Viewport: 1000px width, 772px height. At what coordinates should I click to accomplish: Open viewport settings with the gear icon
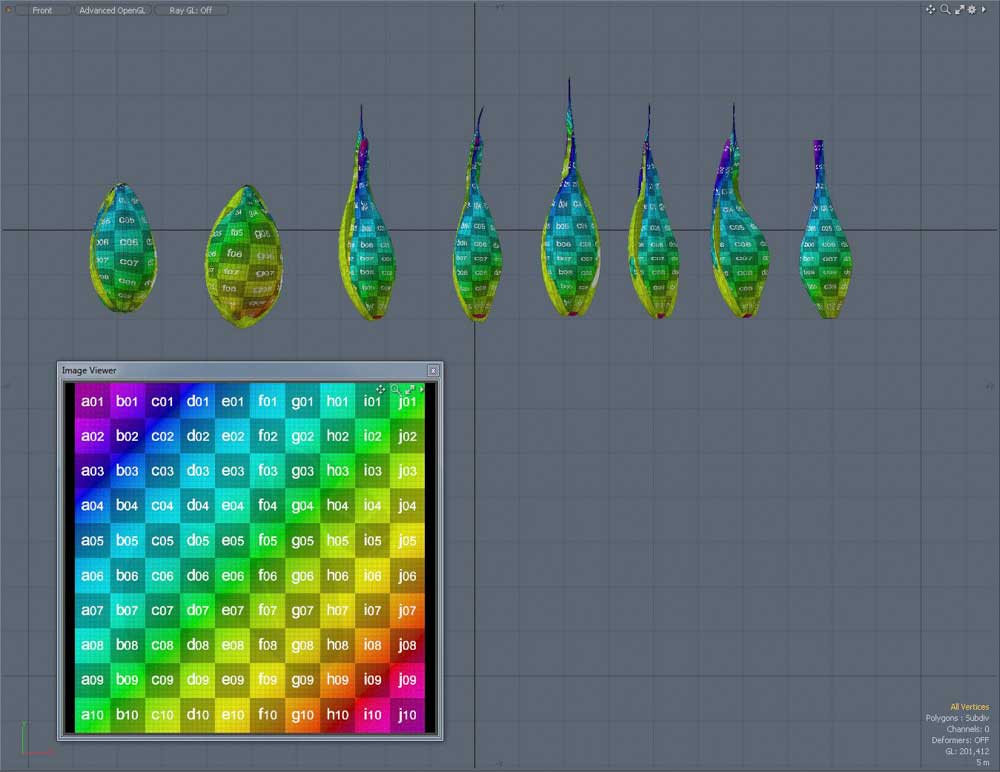(x=972, y=9)
